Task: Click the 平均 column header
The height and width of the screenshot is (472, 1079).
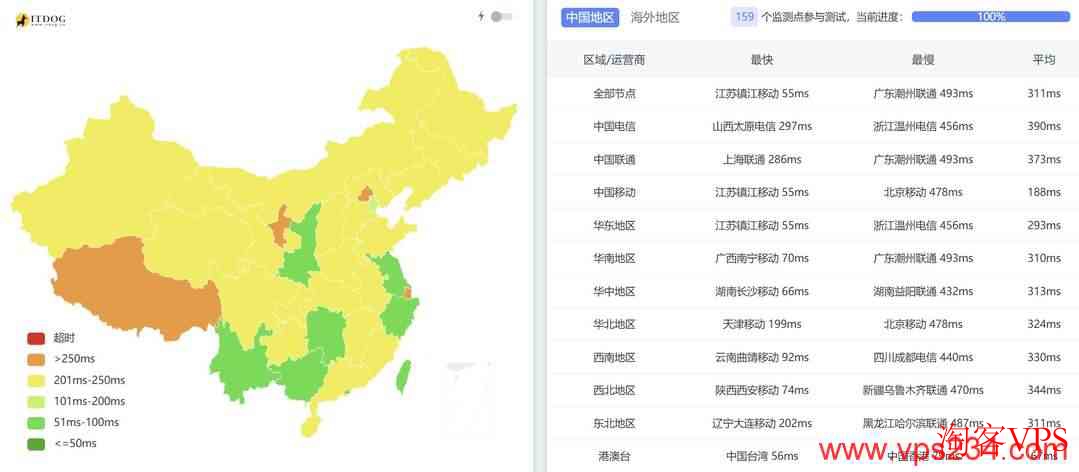Action: (1043, 60)
